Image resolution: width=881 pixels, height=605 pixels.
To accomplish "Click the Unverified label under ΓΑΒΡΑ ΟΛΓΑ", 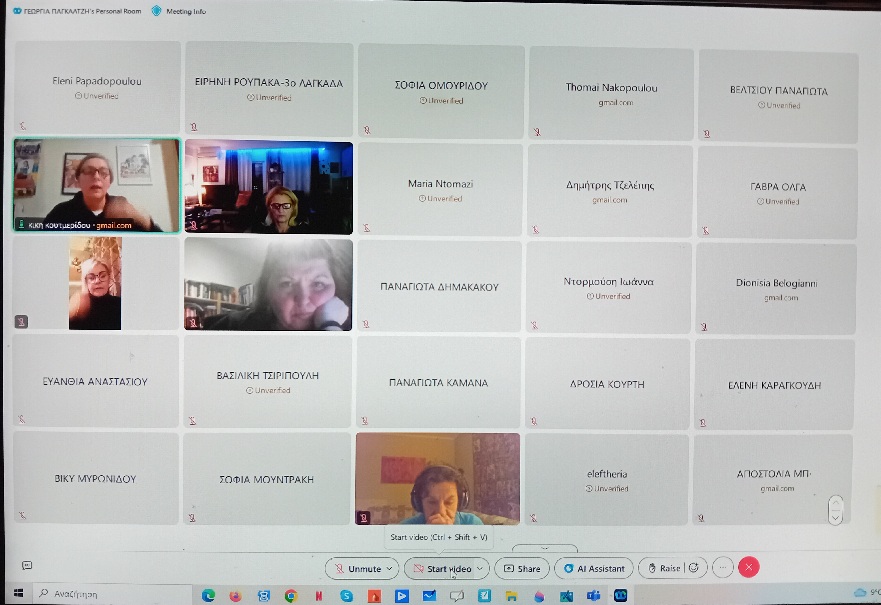I will [778, 201].
